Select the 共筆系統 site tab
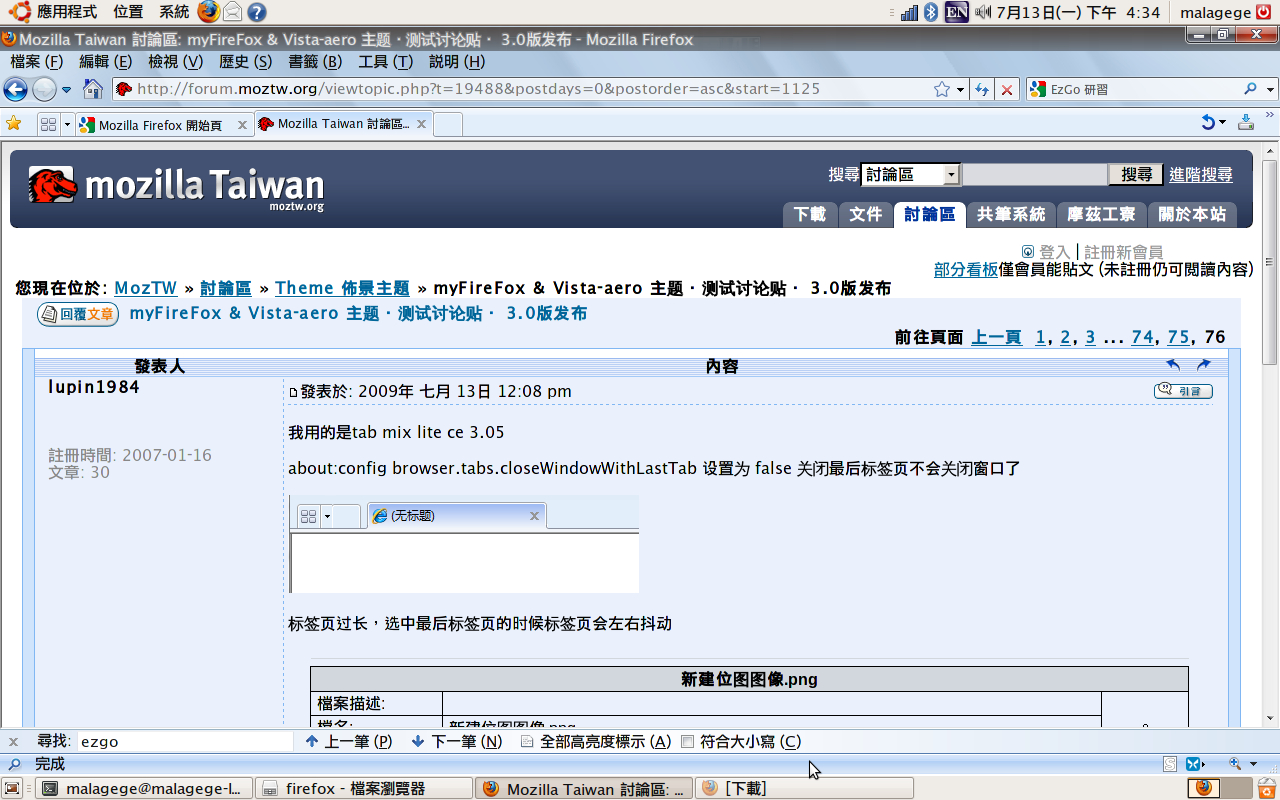1280x800 pixels. (x=1011, y=214)
